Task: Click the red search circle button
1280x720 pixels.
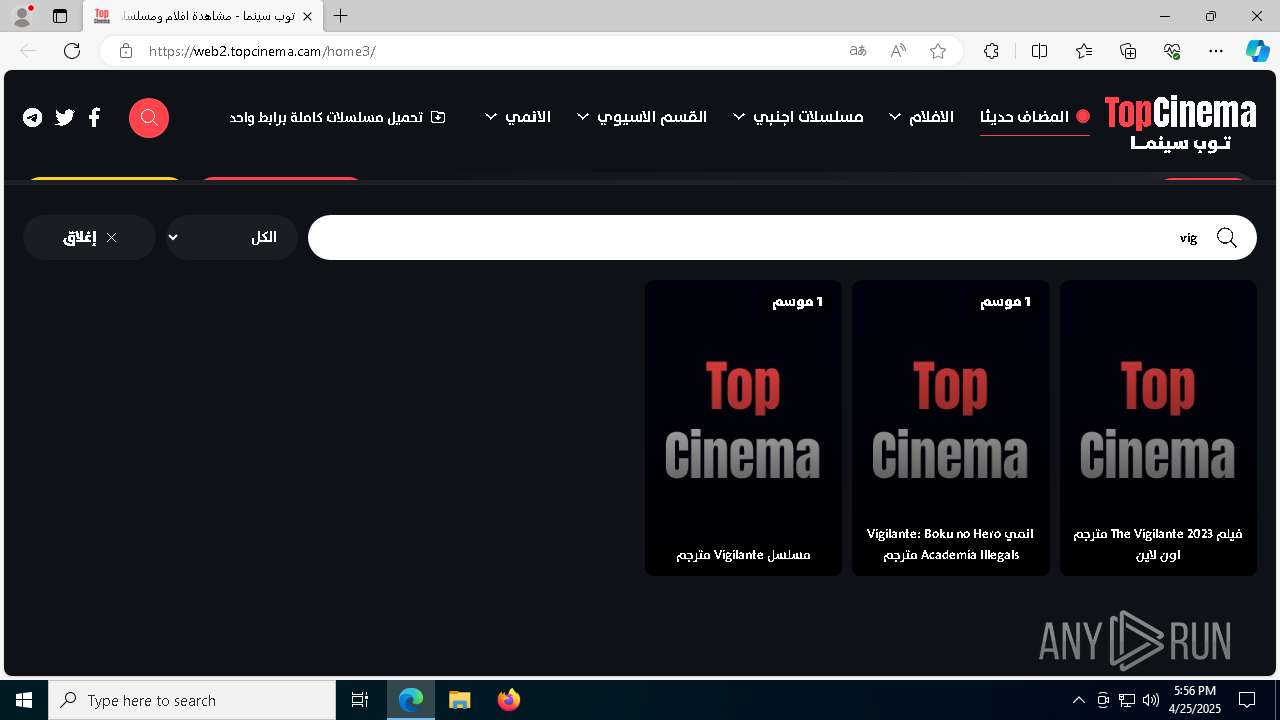Action: tap(149, 118)
